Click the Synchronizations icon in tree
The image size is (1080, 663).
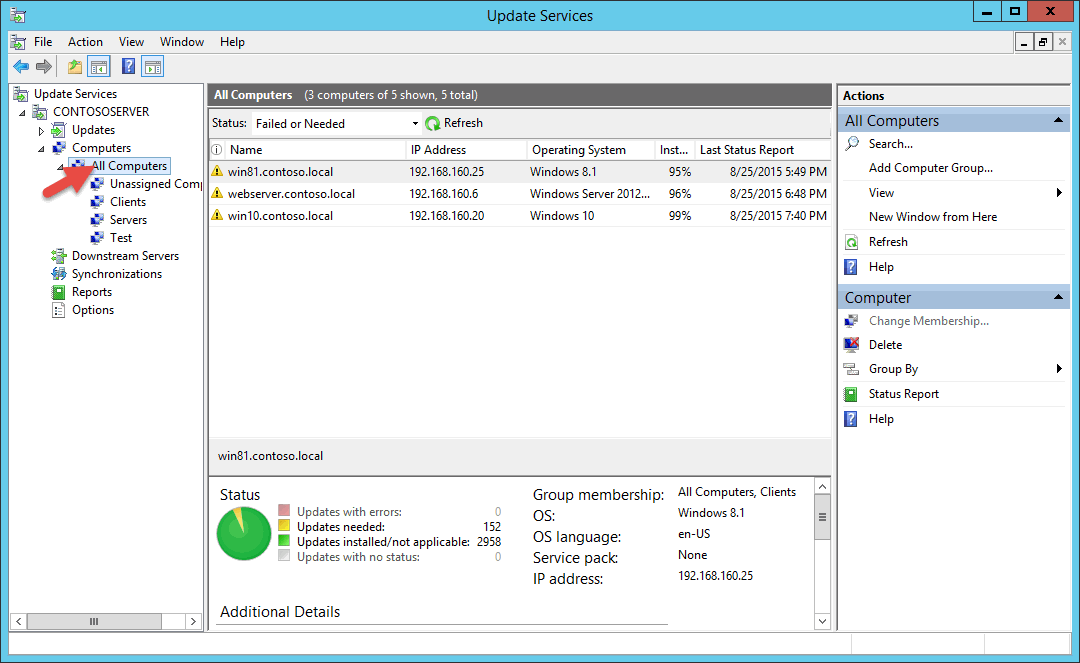coord(59,274)
